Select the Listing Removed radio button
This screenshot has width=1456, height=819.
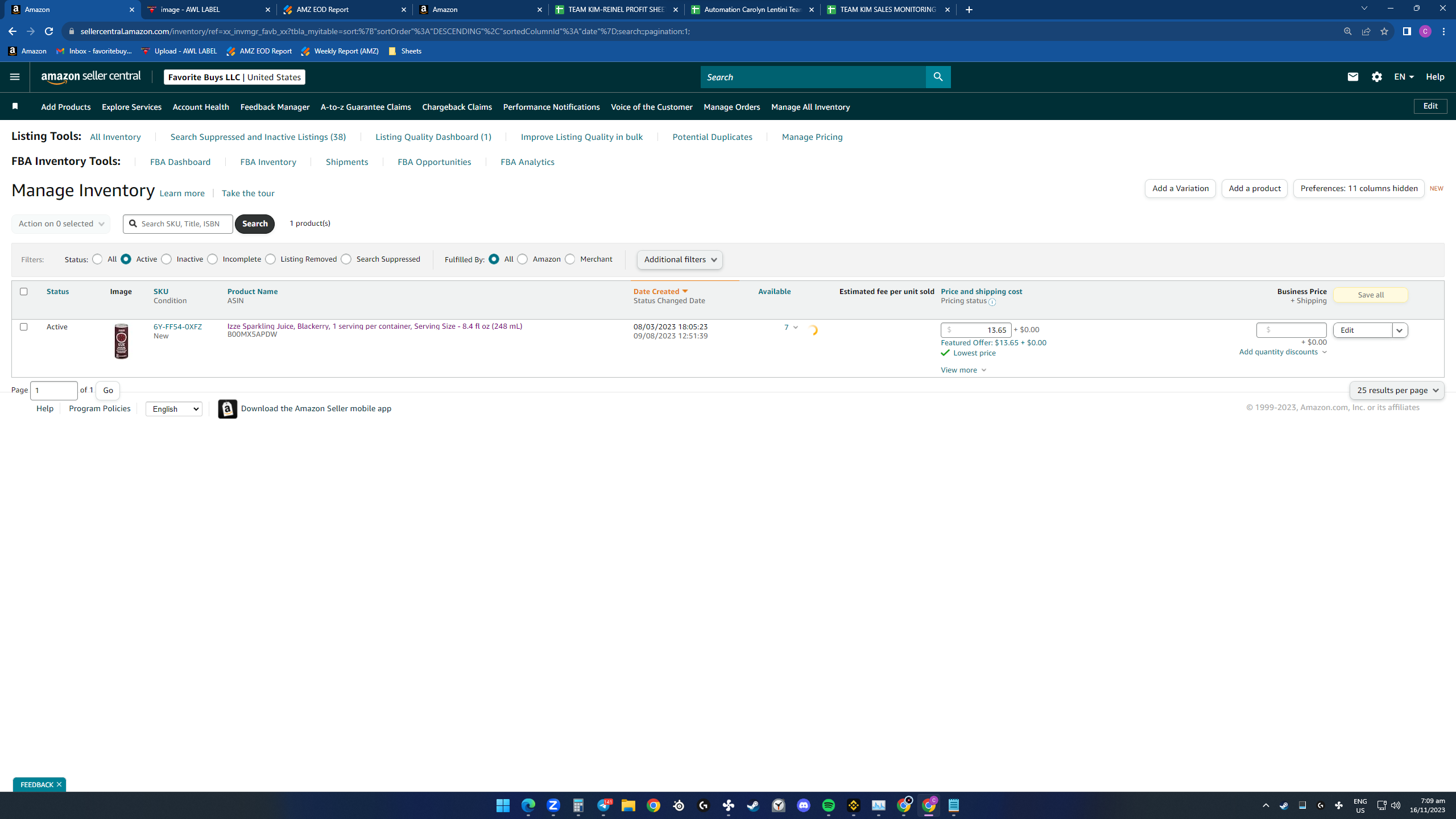click(270, 259)
